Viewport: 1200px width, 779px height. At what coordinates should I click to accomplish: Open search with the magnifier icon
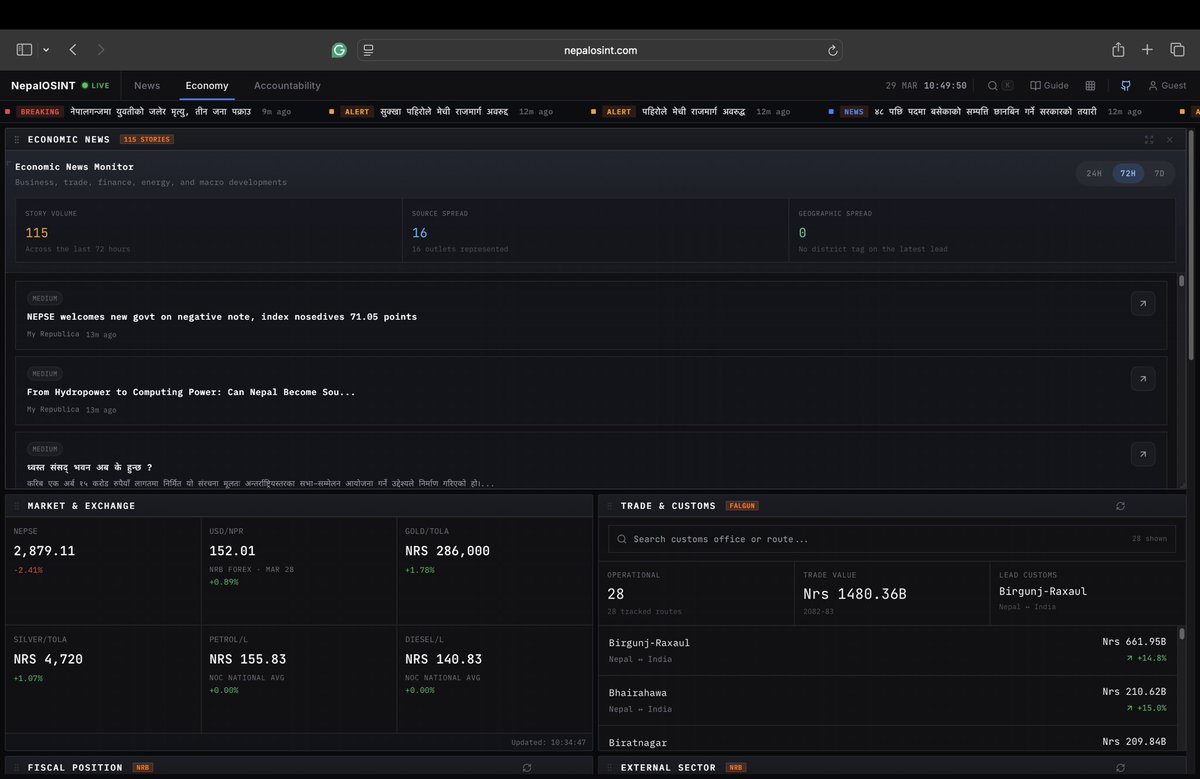(x=993, y=86)
